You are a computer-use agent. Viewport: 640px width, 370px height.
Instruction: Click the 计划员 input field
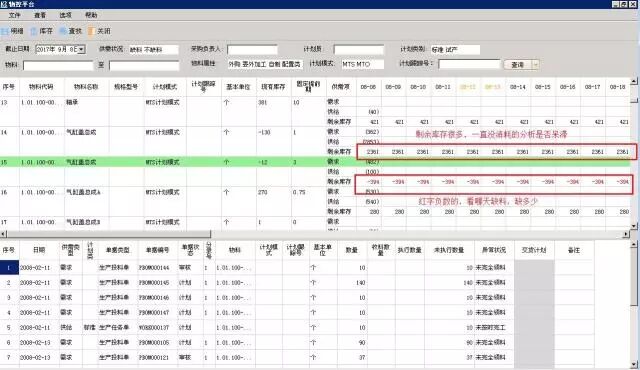(x=359, y=50)
